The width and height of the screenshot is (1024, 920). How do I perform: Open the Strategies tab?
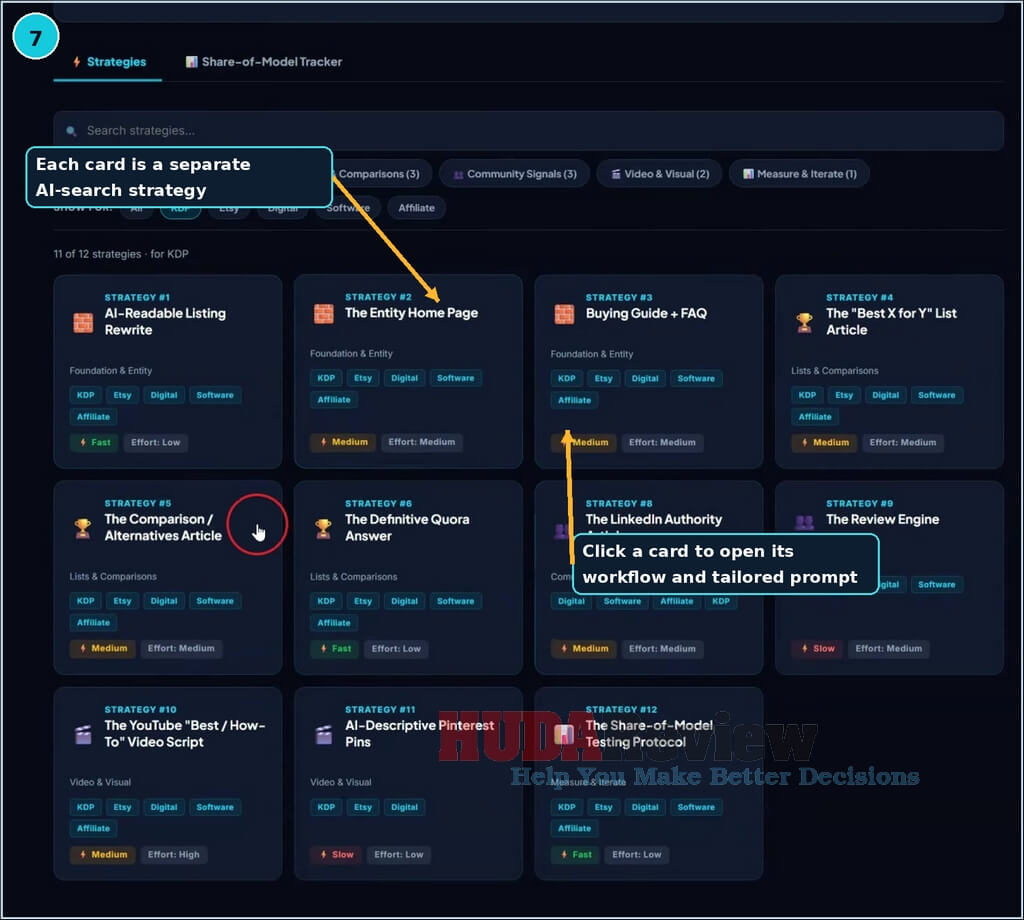[109, 62]
